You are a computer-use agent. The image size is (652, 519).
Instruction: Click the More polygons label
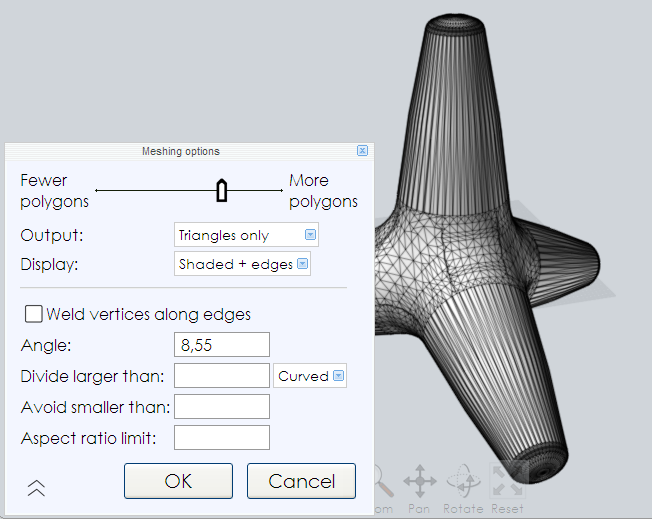(324, 191)
